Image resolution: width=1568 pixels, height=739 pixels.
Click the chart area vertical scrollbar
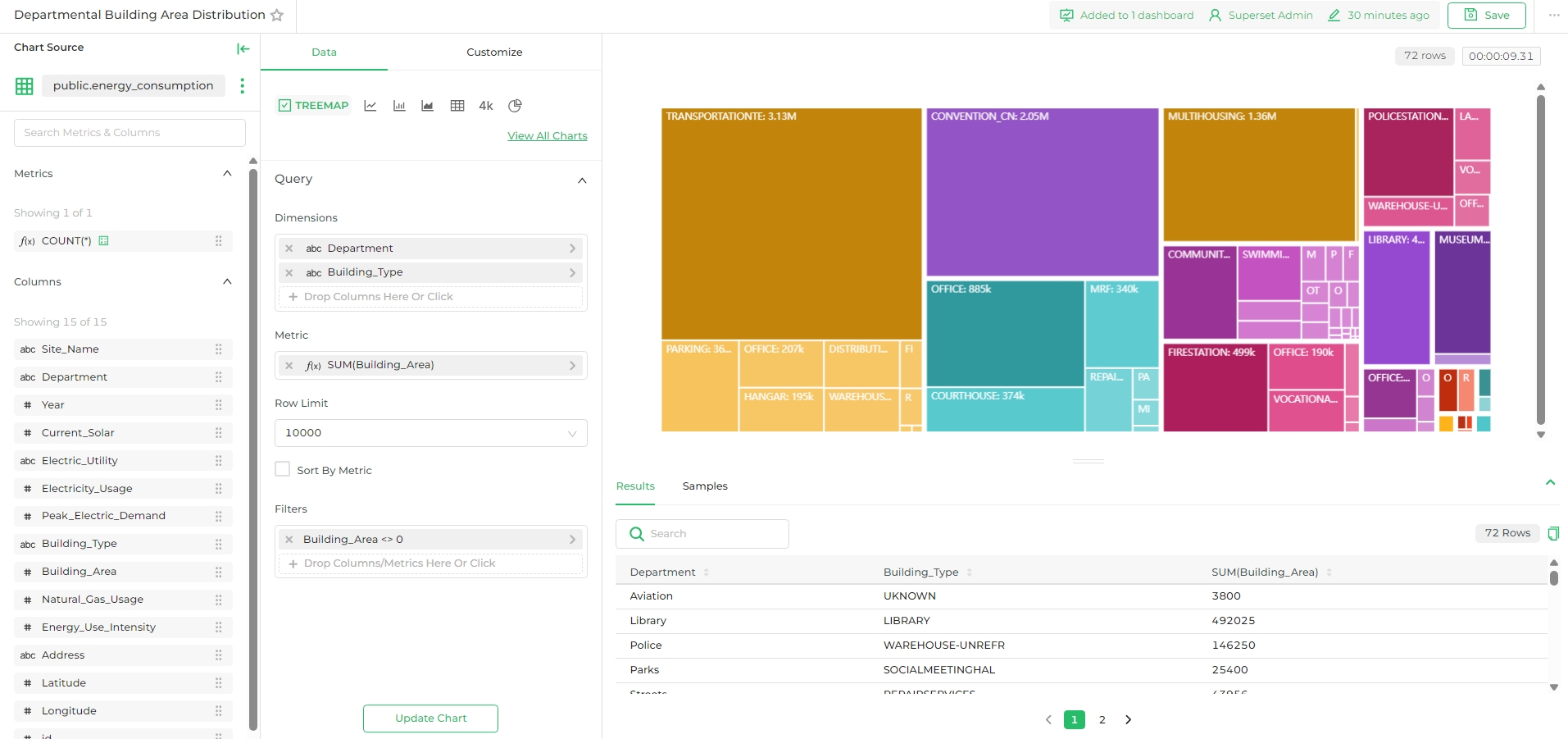(x=1541, y=260)
